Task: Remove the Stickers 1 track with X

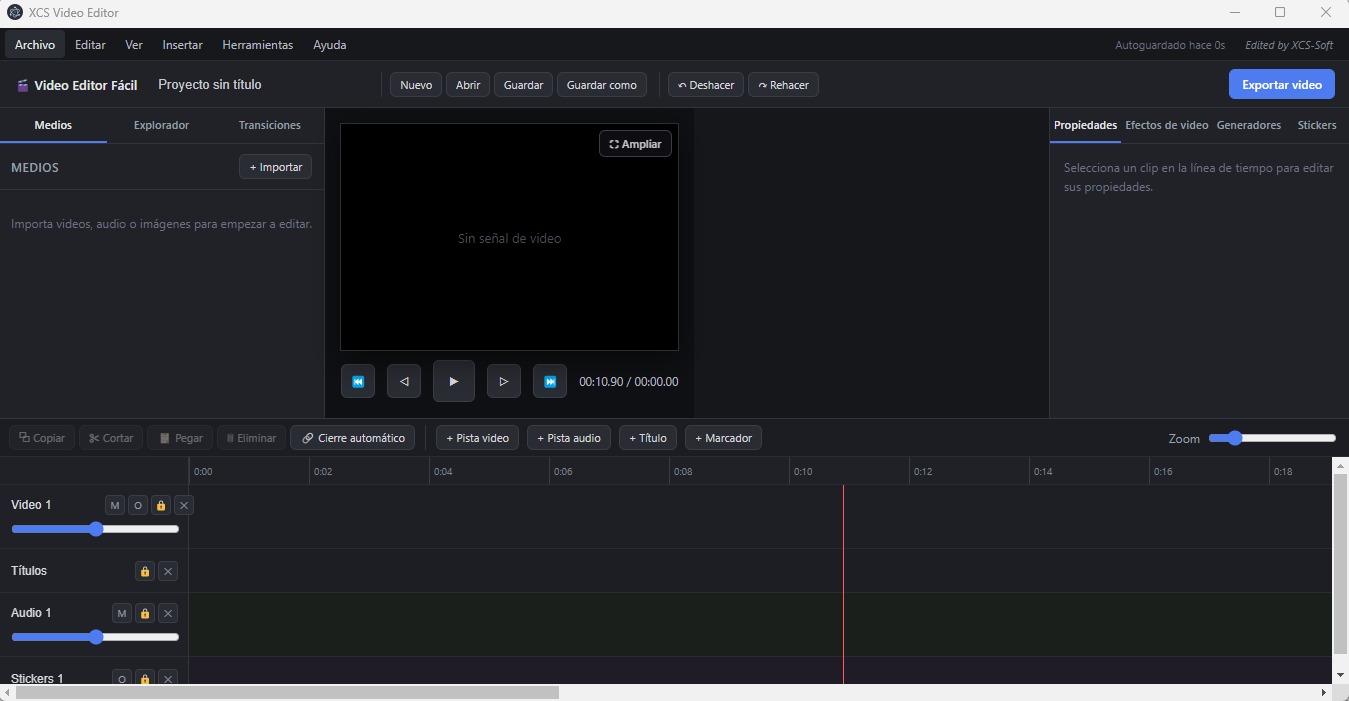Action: [x=168, y=678]
